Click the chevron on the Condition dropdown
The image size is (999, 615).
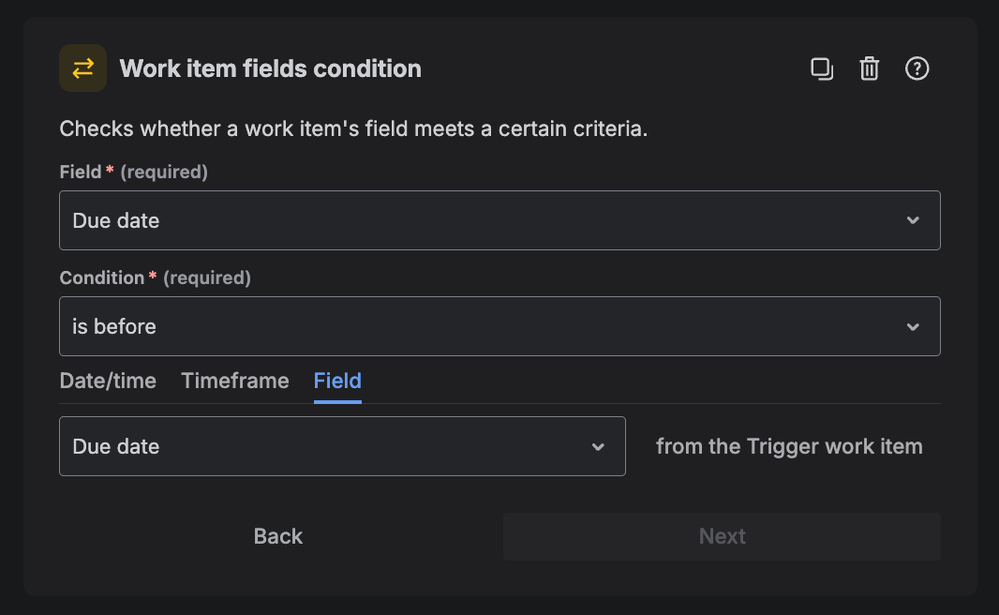point(912,326)
